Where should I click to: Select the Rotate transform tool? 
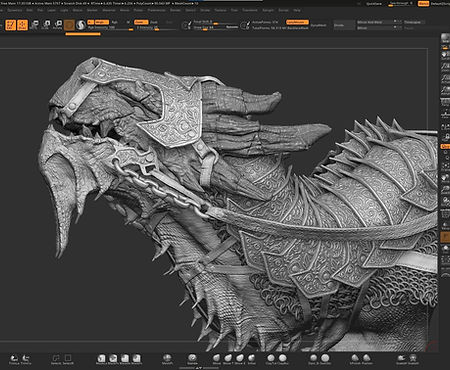click(x=58, y=25)
